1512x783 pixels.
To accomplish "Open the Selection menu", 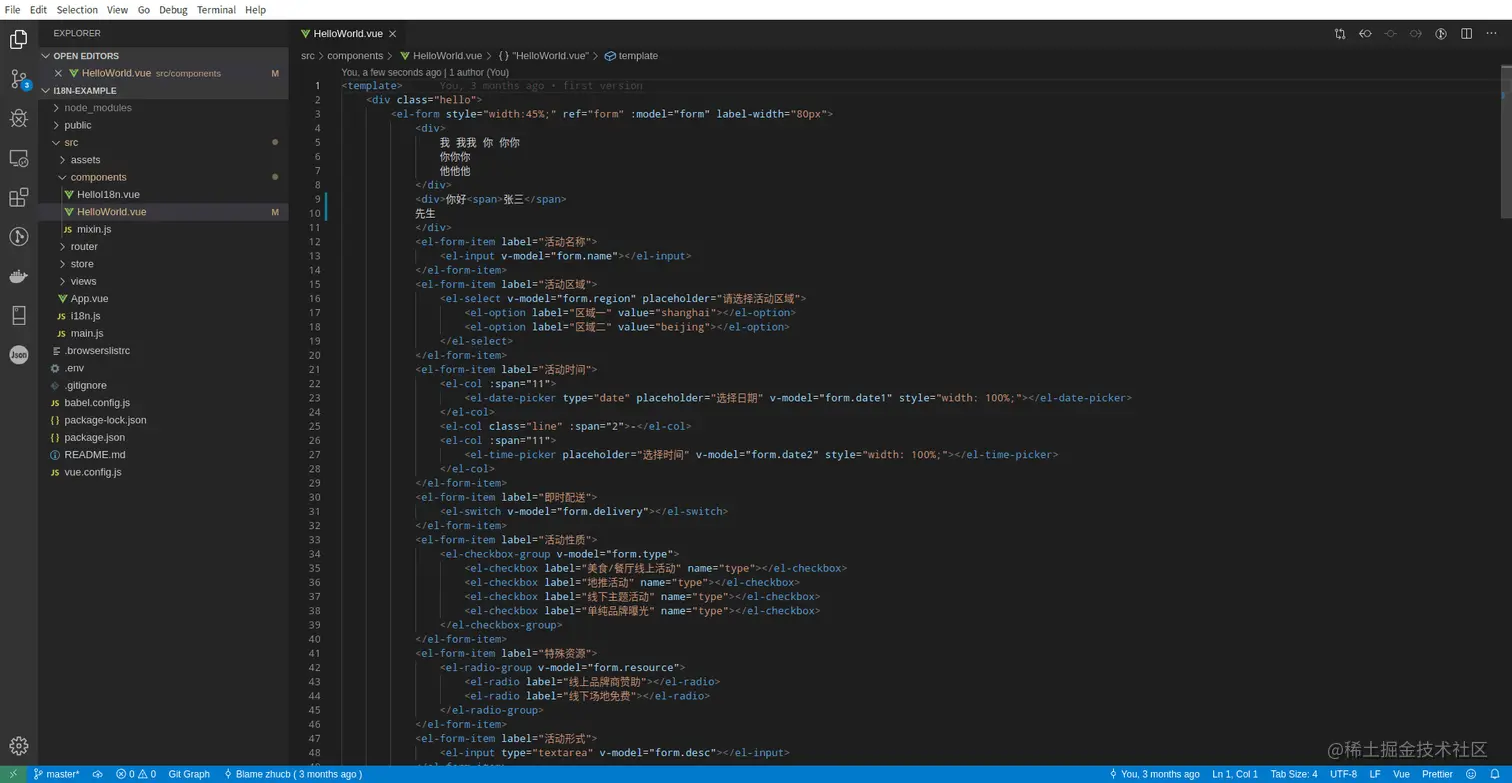I will (77, 10).
